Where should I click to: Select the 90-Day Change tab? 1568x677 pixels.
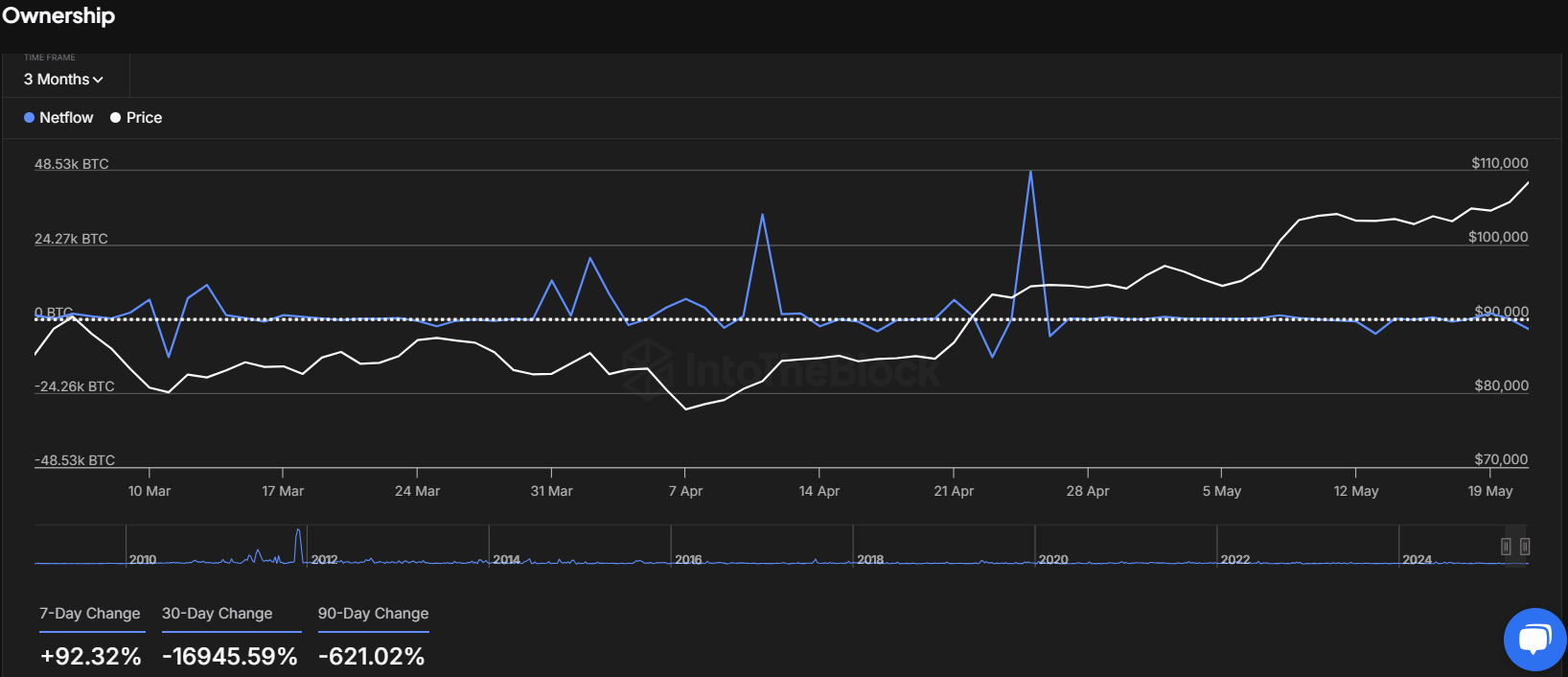(x=373, y=614)
